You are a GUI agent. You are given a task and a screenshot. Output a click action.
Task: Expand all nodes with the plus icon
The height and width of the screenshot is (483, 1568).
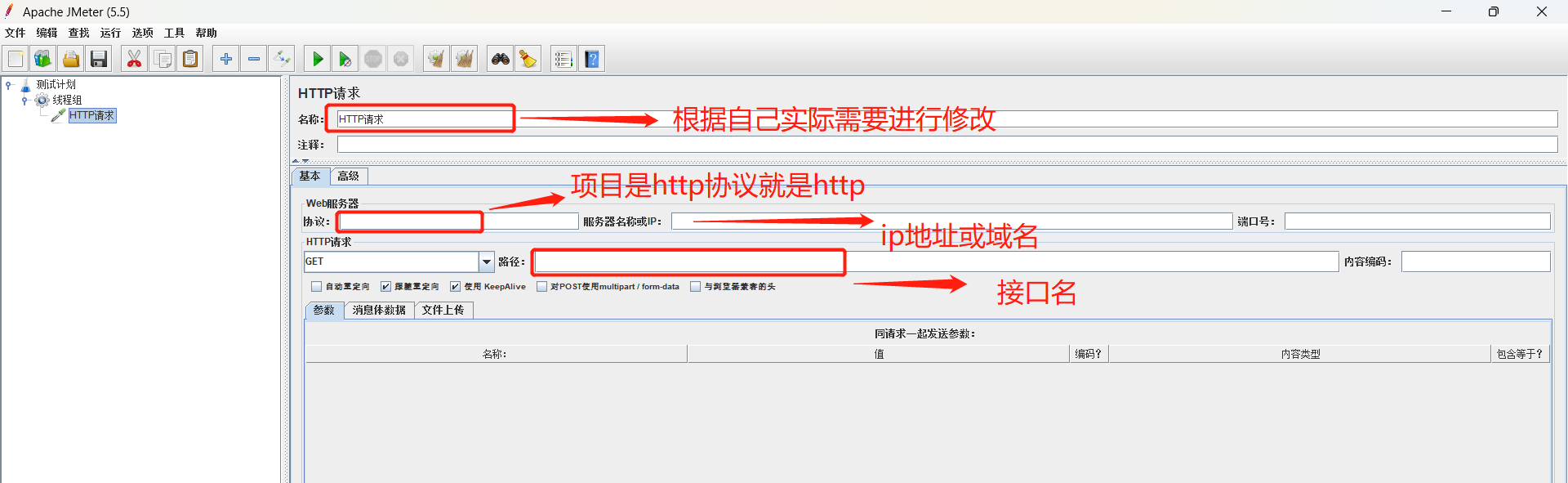(226, 59)
